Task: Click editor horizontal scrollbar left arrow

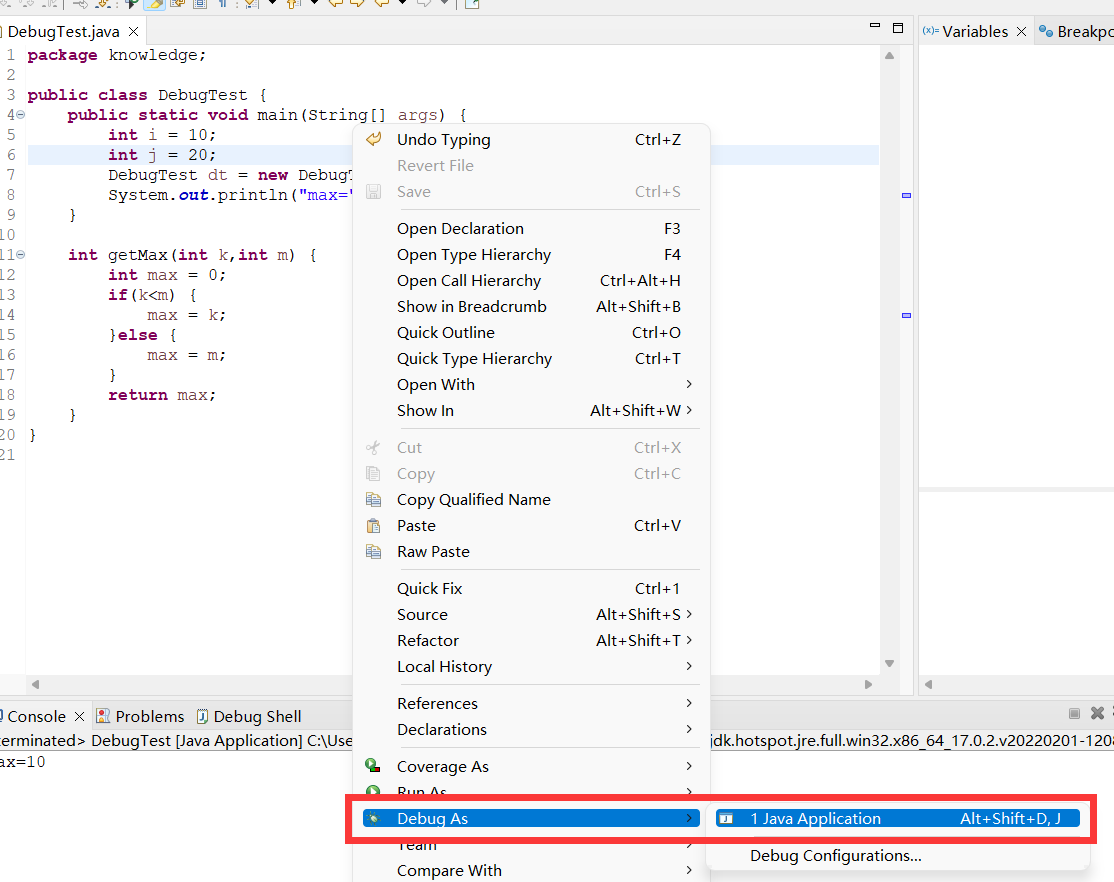Action: pos(35,684)
